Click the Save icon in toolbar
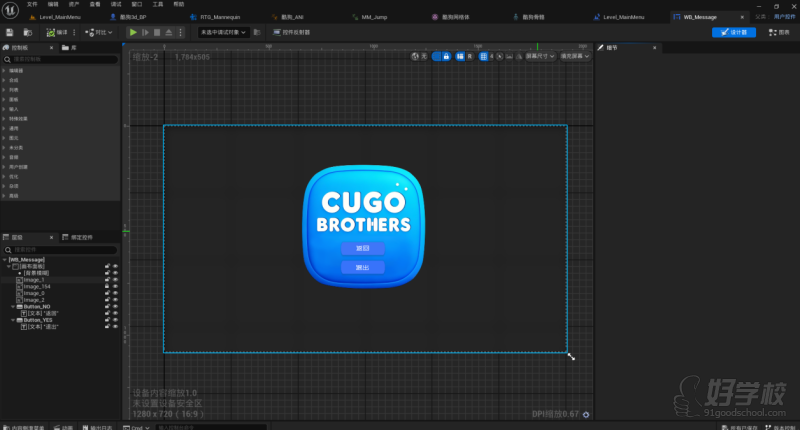Viewport: 800px width, 430px height. pyautogui.click(x=9, y=32)
